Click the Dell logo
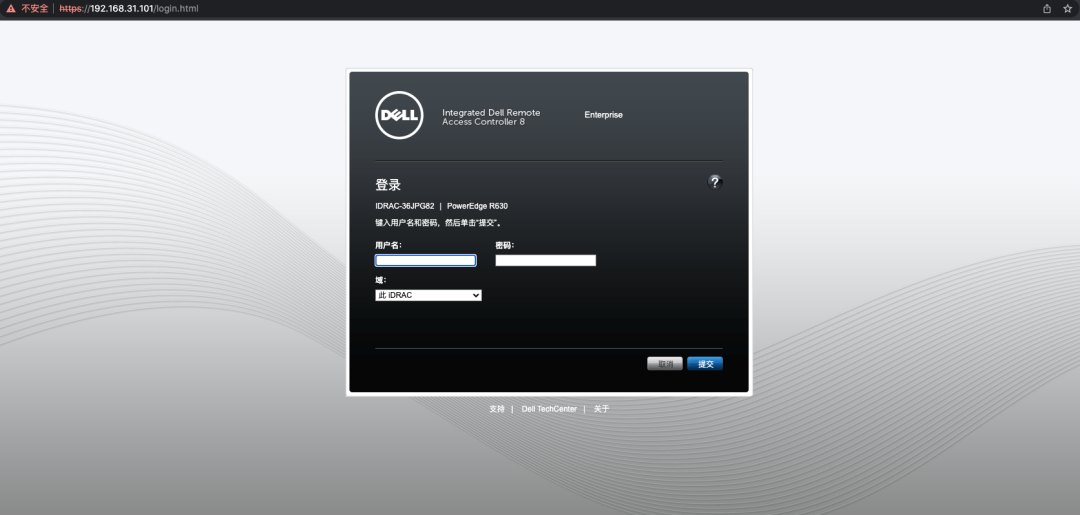 (x=400, y=115)
